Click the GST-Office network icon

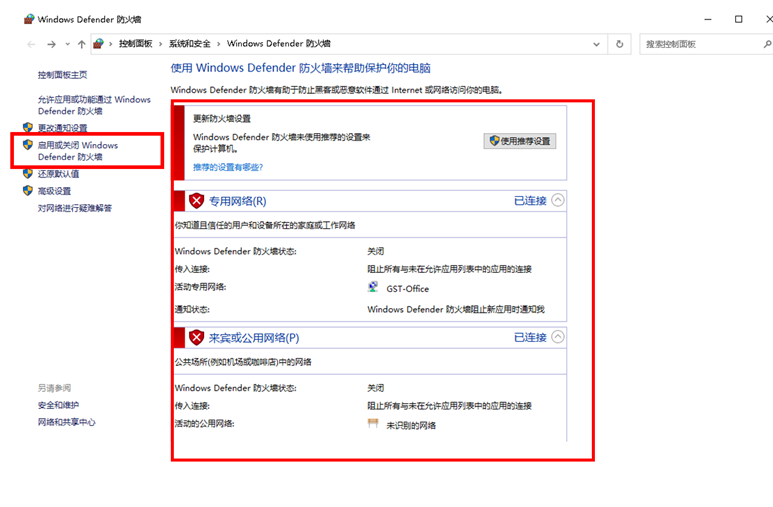click(373, 287)
